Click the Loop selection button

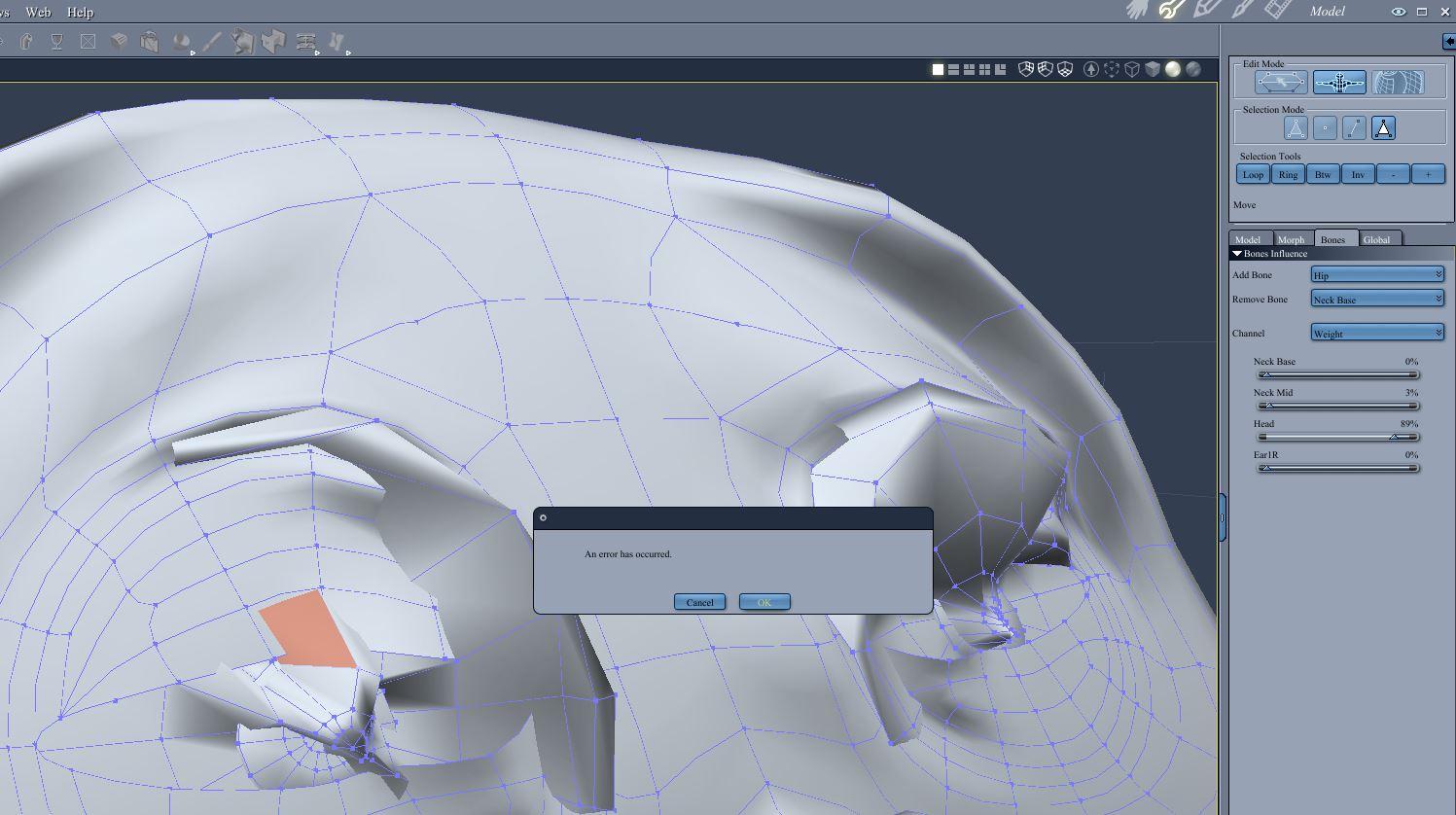[x=1253, y=175]
